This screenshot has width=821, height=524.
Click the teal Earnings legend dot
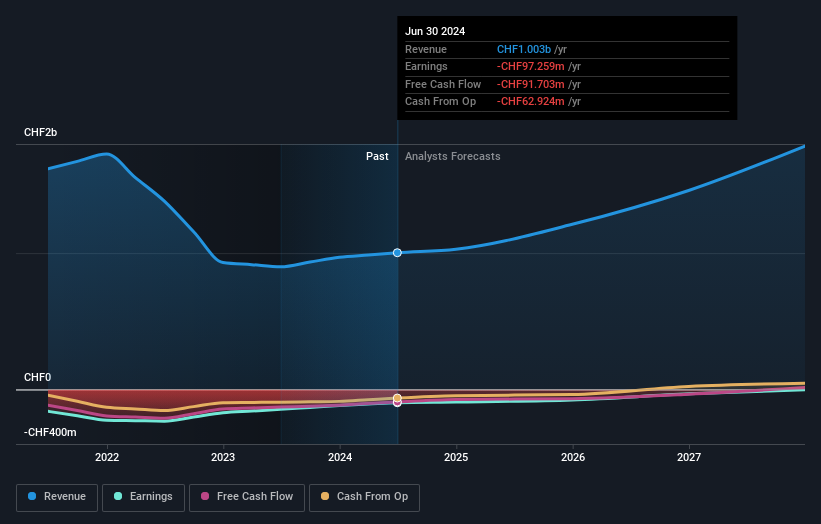point(118,496)
